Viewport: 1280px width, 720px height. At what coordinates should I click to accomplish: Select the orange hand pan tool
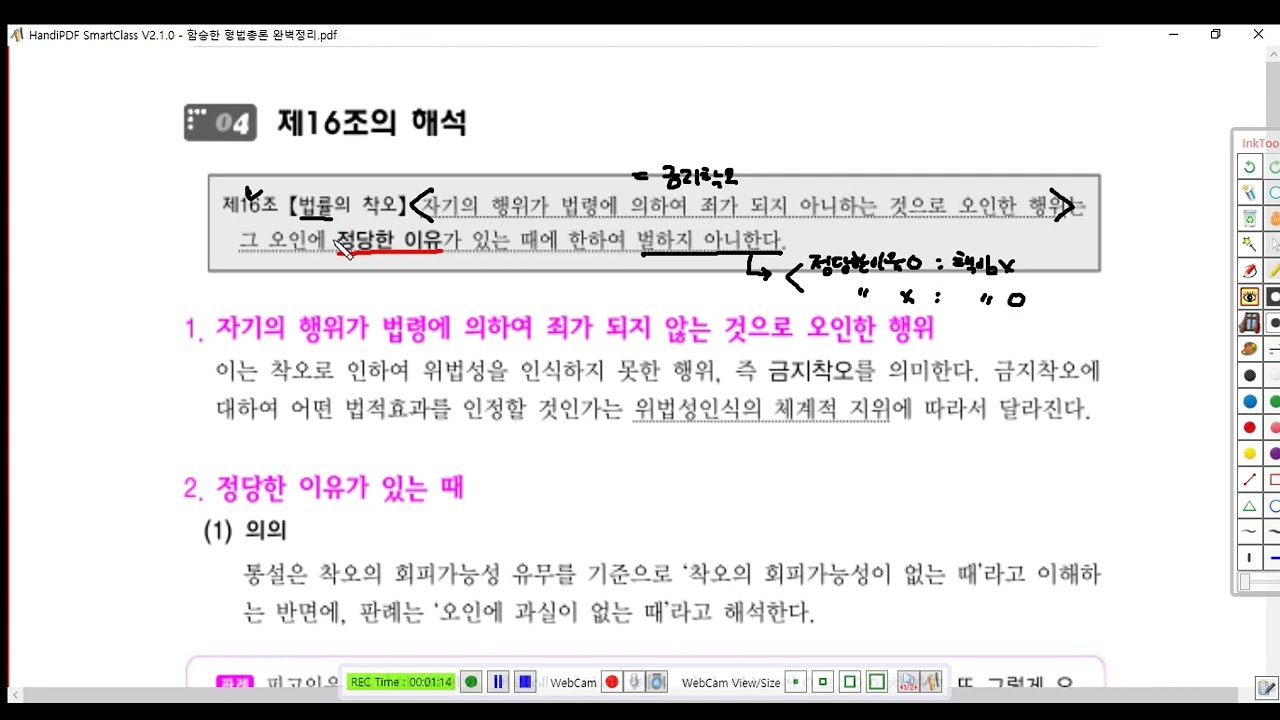pyautogui.click(x=1273, y=218)
